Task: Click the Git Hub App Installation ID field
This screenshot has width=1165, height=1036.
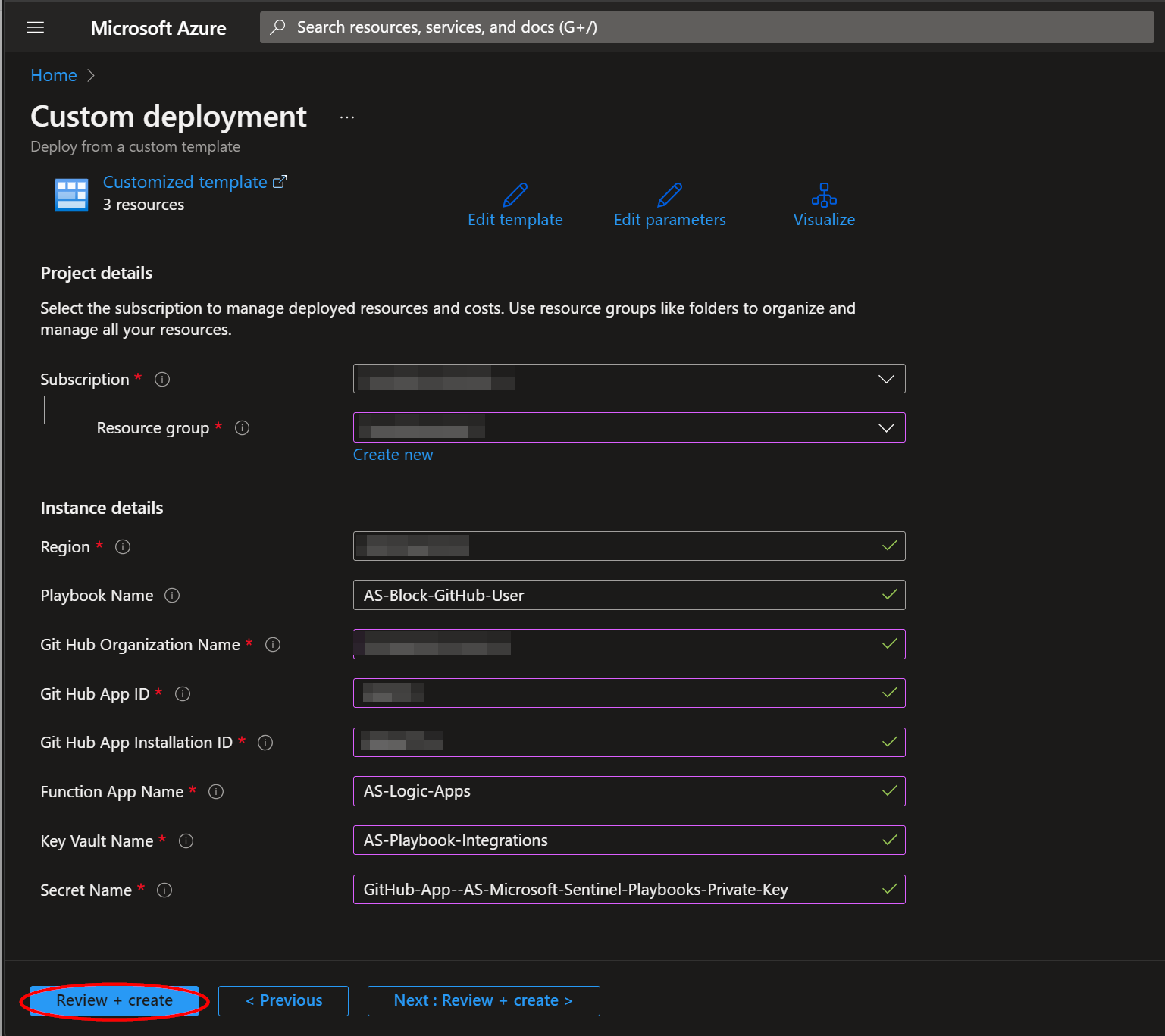Action: [629, 742]
